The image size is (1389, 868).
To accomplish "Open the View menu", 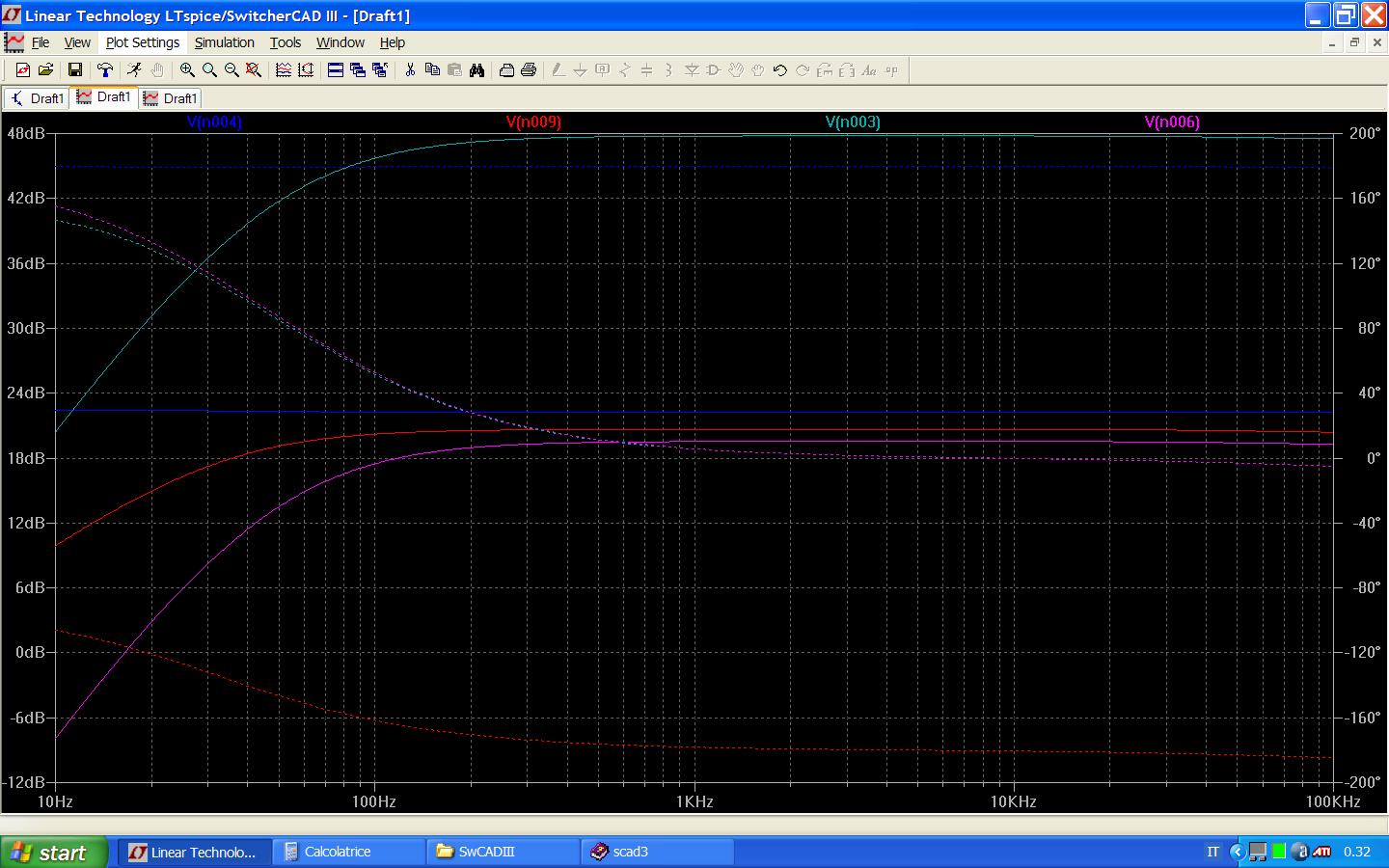I will click(77, 42).
